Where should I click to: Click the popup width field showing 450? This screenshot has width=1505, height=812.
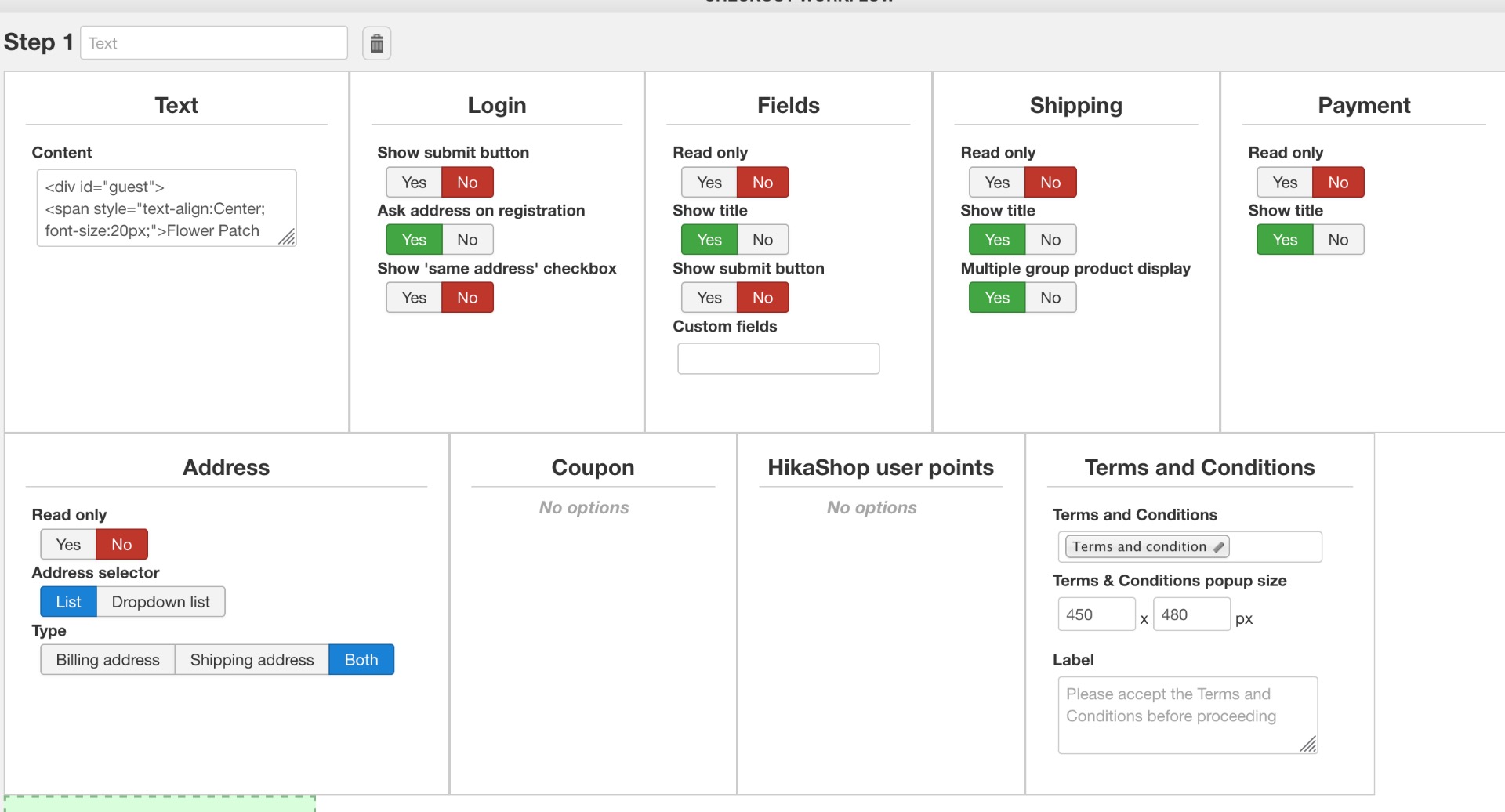tap(1096, 614)
